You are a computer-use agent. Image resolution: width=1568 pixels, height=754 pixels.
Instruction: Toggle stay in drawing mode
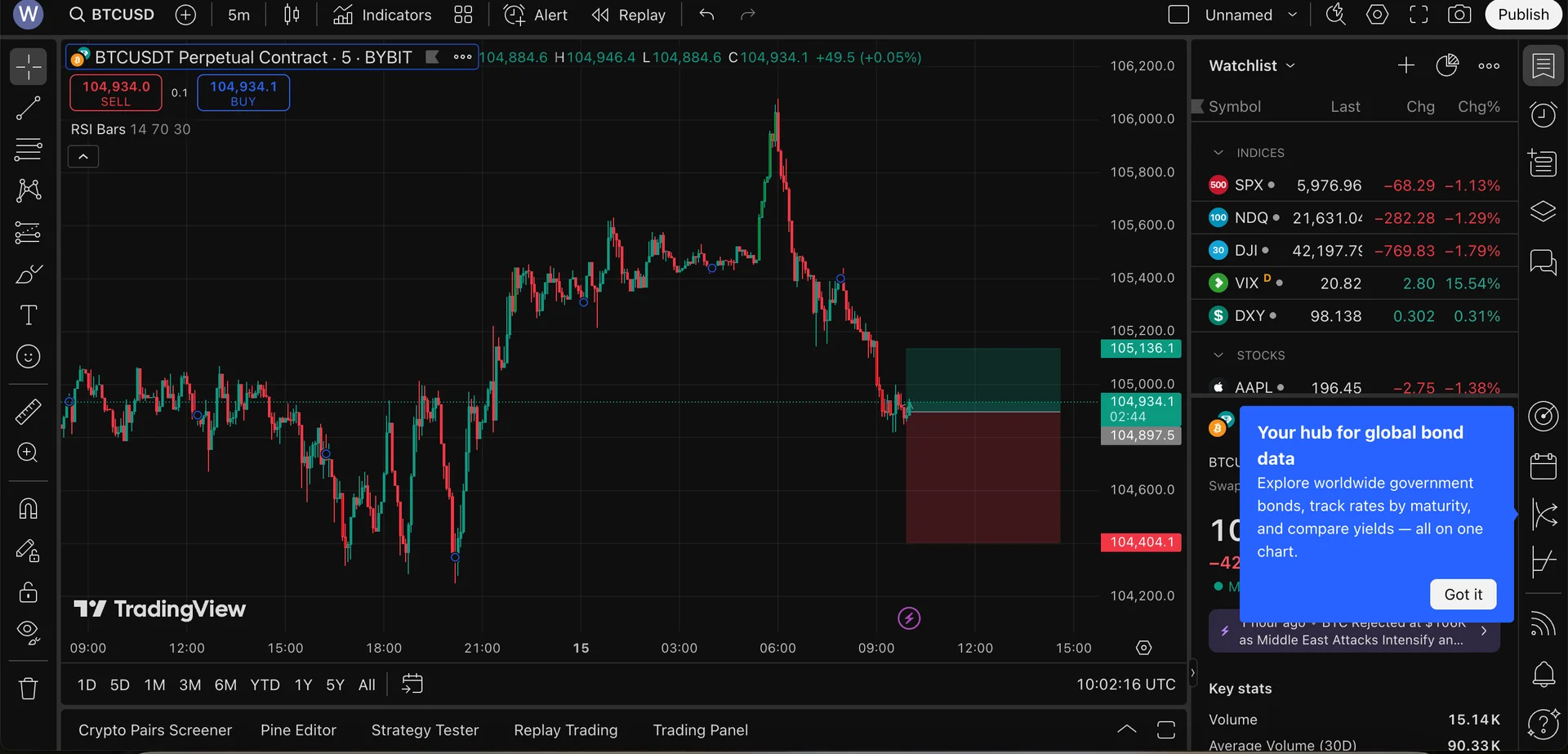click(x=29, y=551)
